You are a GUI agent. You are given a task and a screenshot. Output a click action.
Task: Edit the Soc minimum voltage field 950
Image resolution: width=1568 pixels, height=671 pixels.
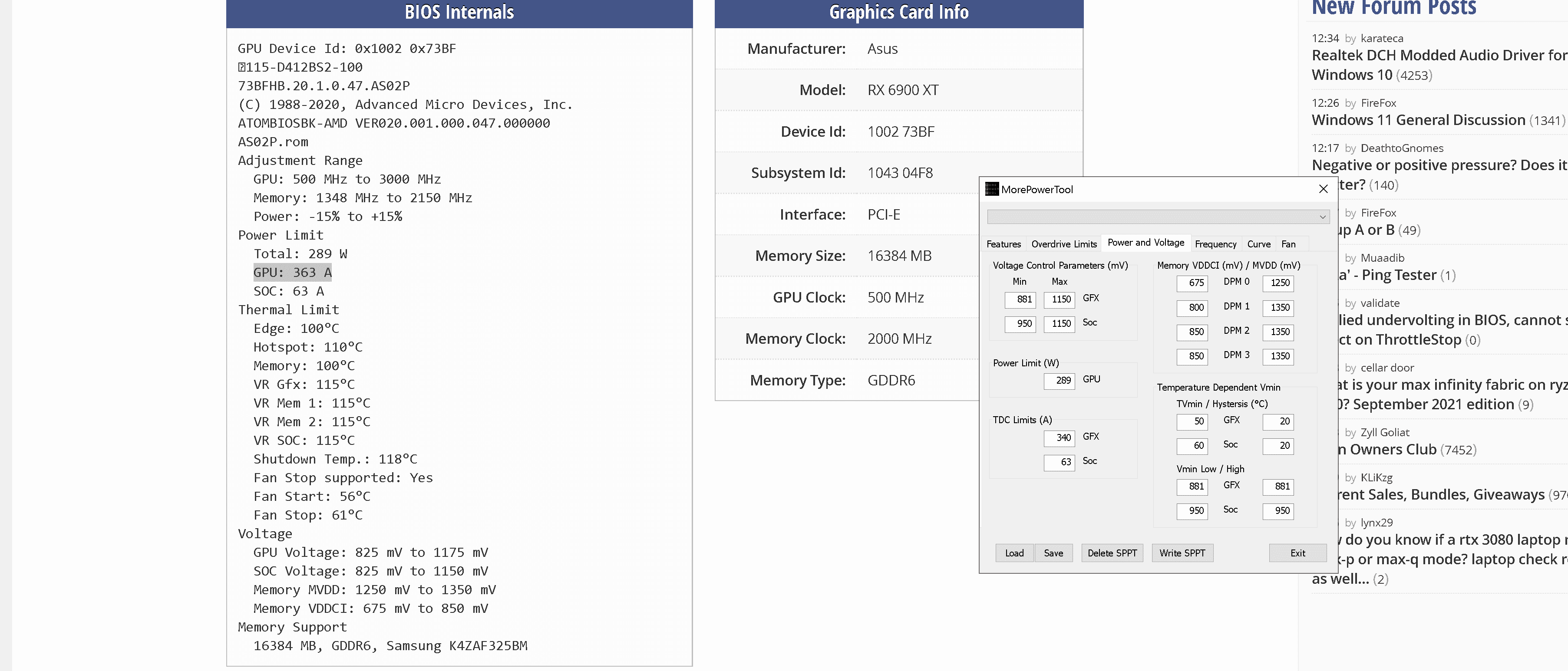click(x=1020, y=324)
